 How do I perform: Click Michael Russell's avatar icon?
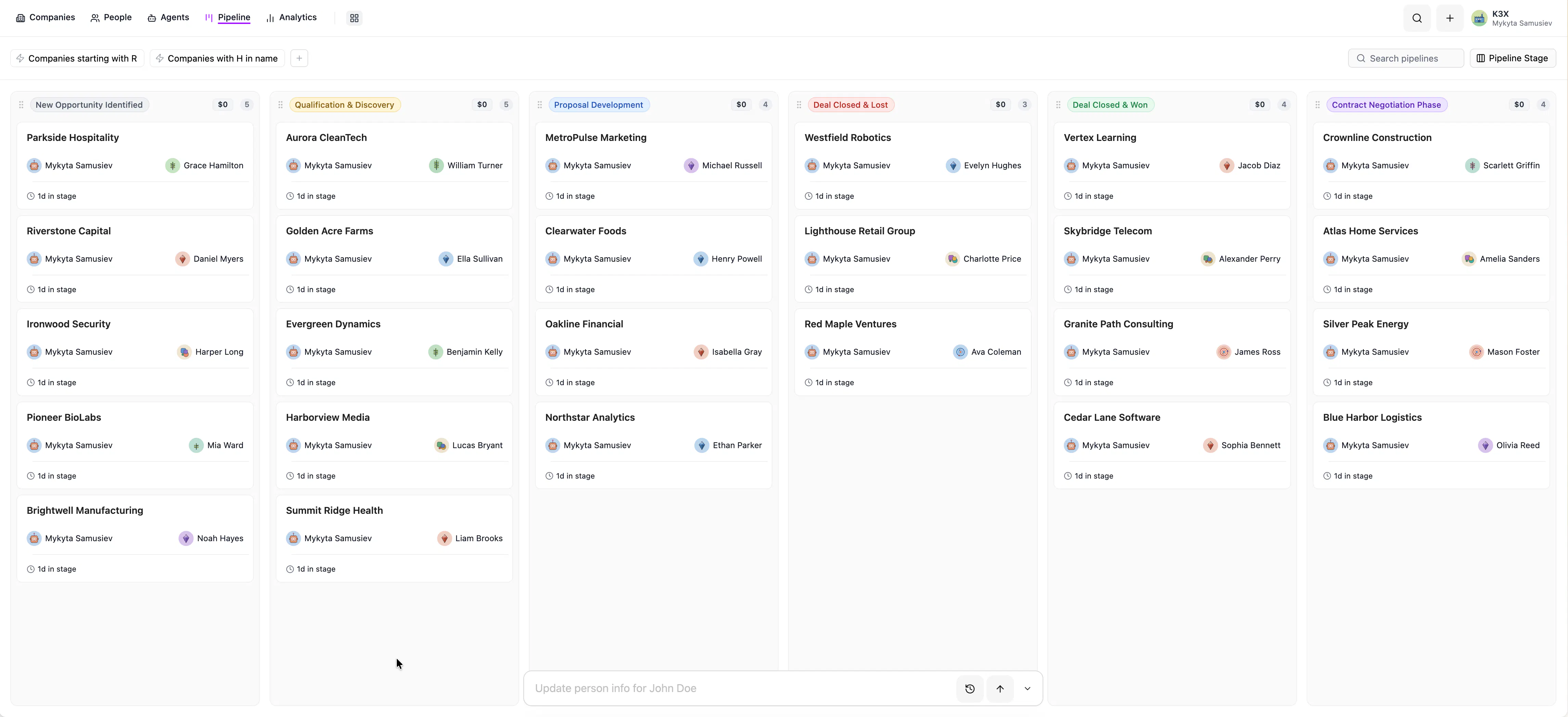tap(691, 166)
